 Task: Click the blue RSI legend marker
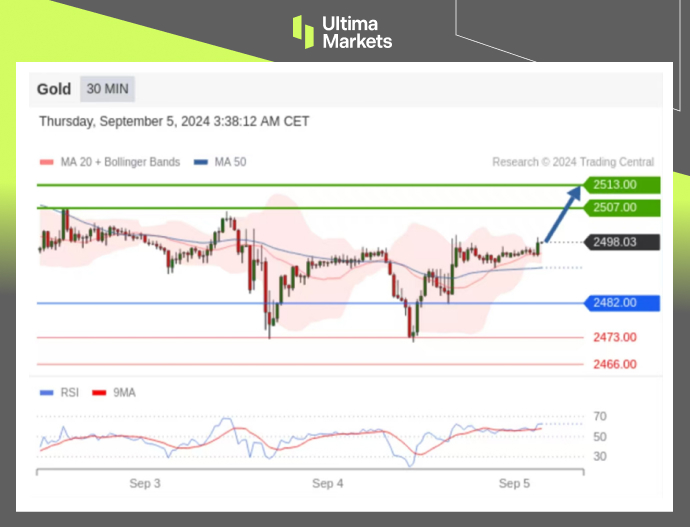point(46,393)
